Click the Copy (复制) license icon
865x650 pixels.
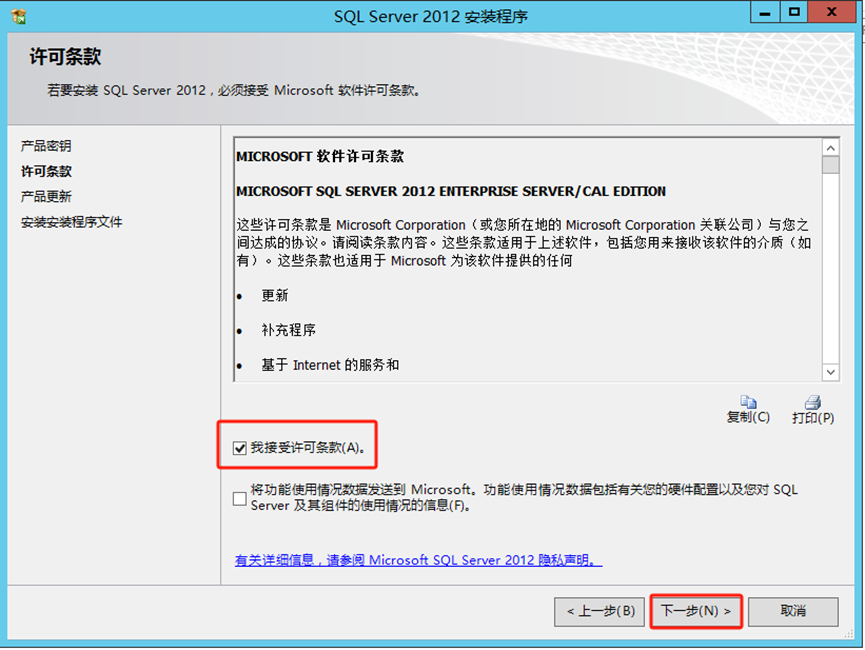click(748, 402)
